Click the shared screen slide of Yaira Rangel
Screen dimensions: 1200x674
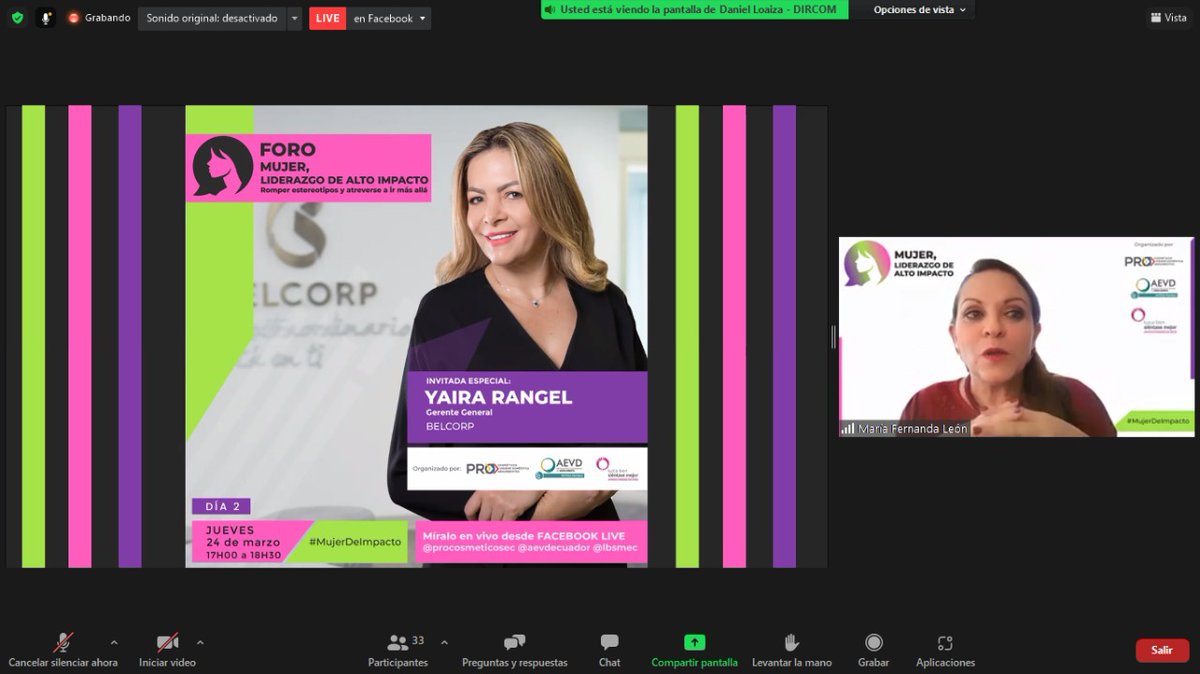[x=417, y=337]
